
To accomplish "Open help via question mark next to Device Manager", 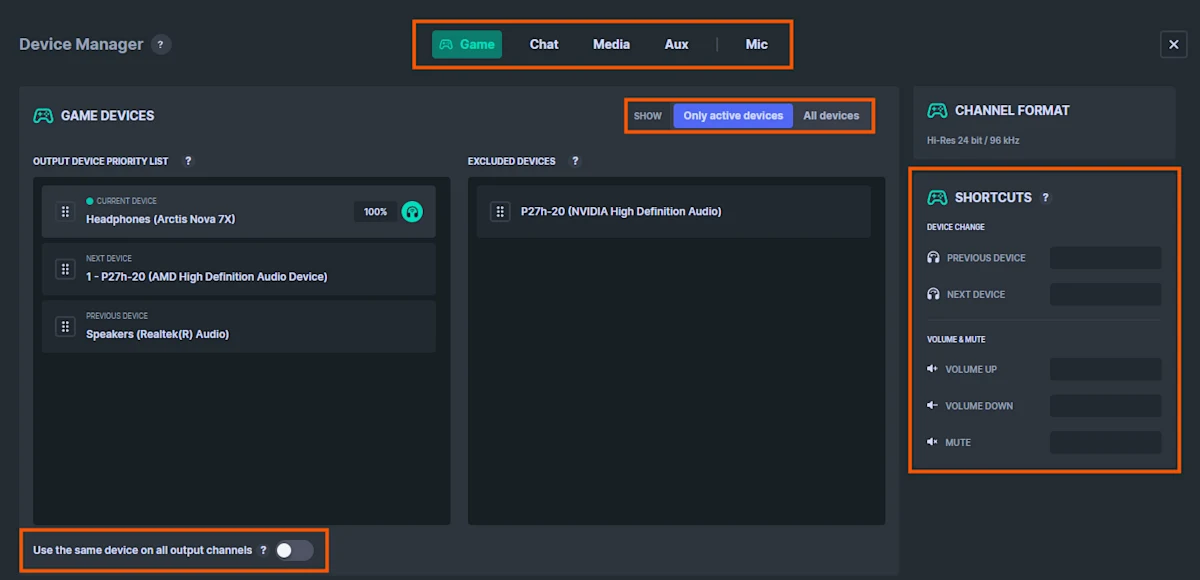I will [161, 44].
